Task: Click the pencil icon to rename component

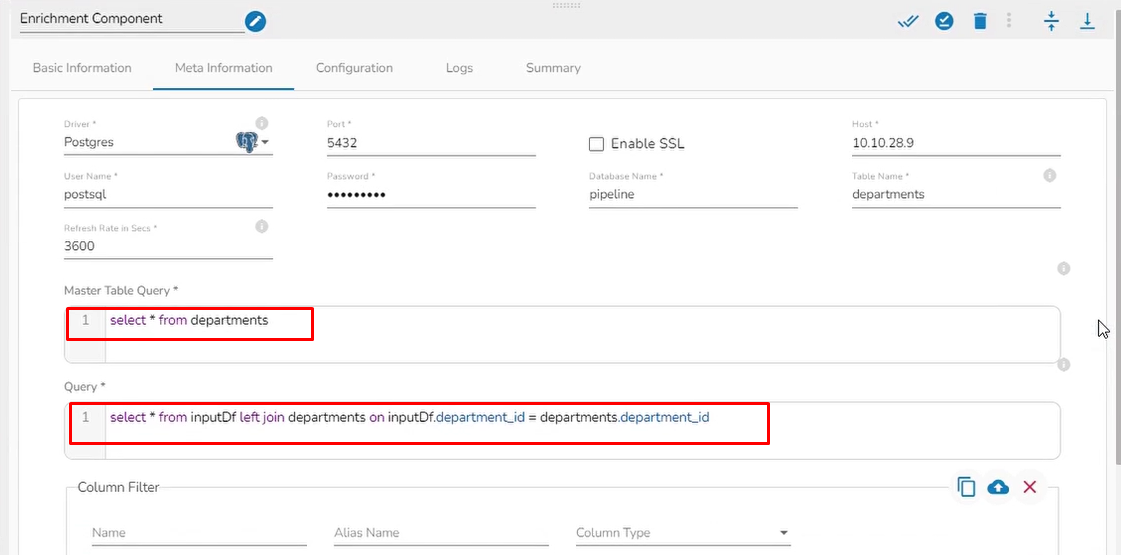Action: pos(256,21)
